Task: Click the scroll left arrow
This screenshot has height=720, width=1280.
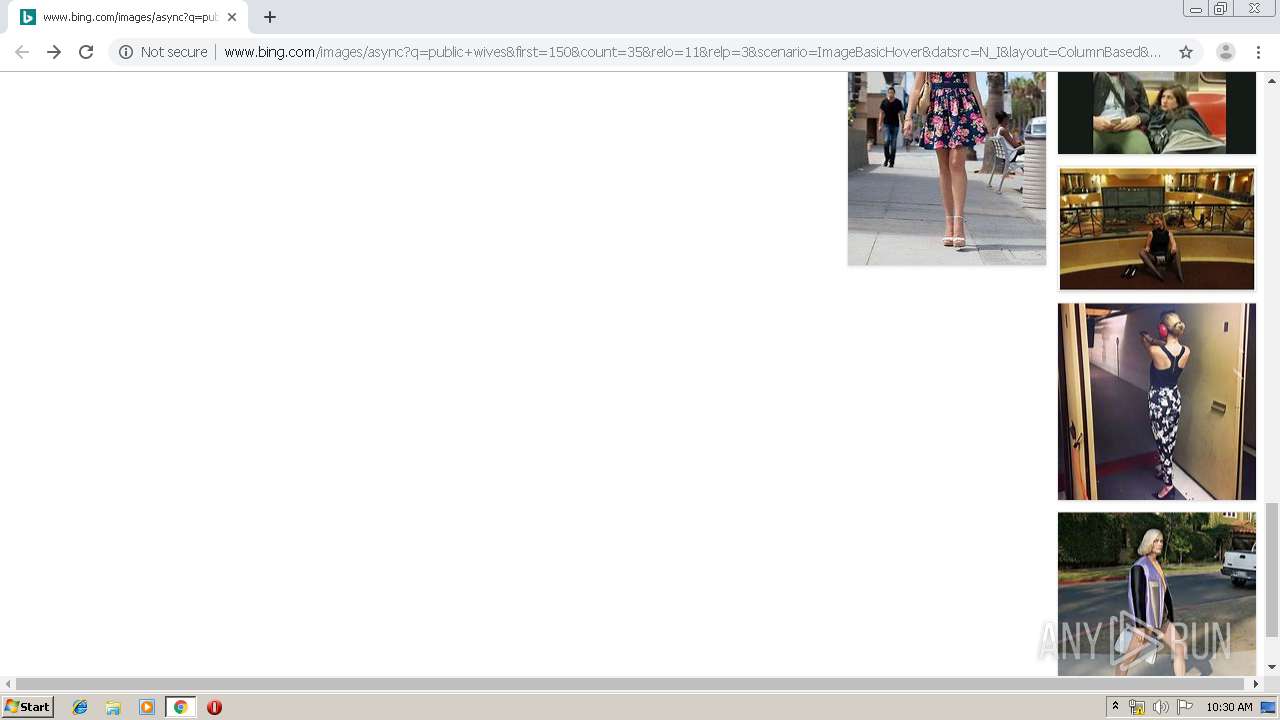Action: point(8,684)
